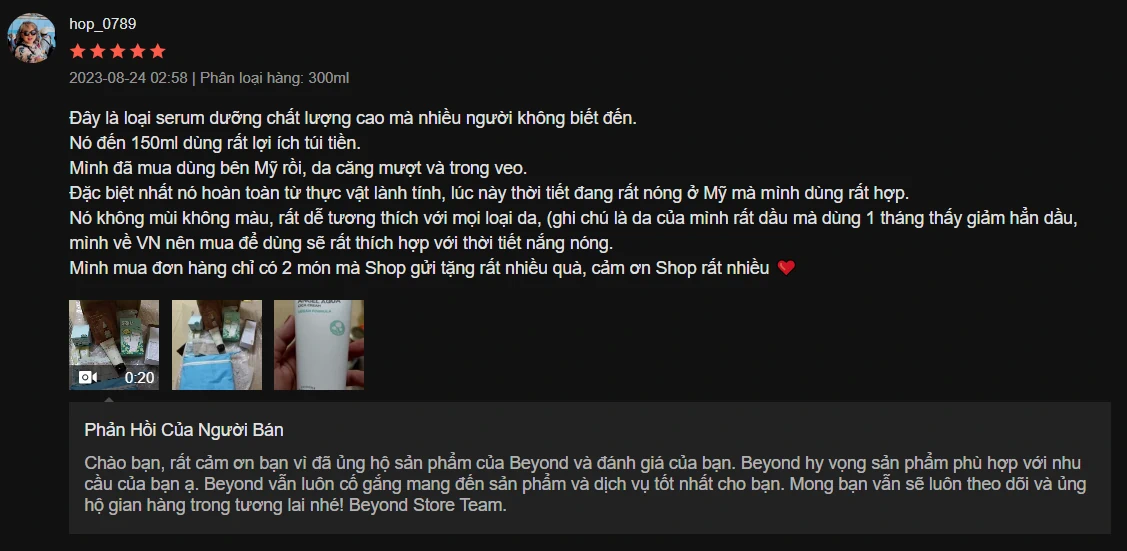
Task: Click the Phản Hồi Của Người Bán heading
Action: (184, 430)
